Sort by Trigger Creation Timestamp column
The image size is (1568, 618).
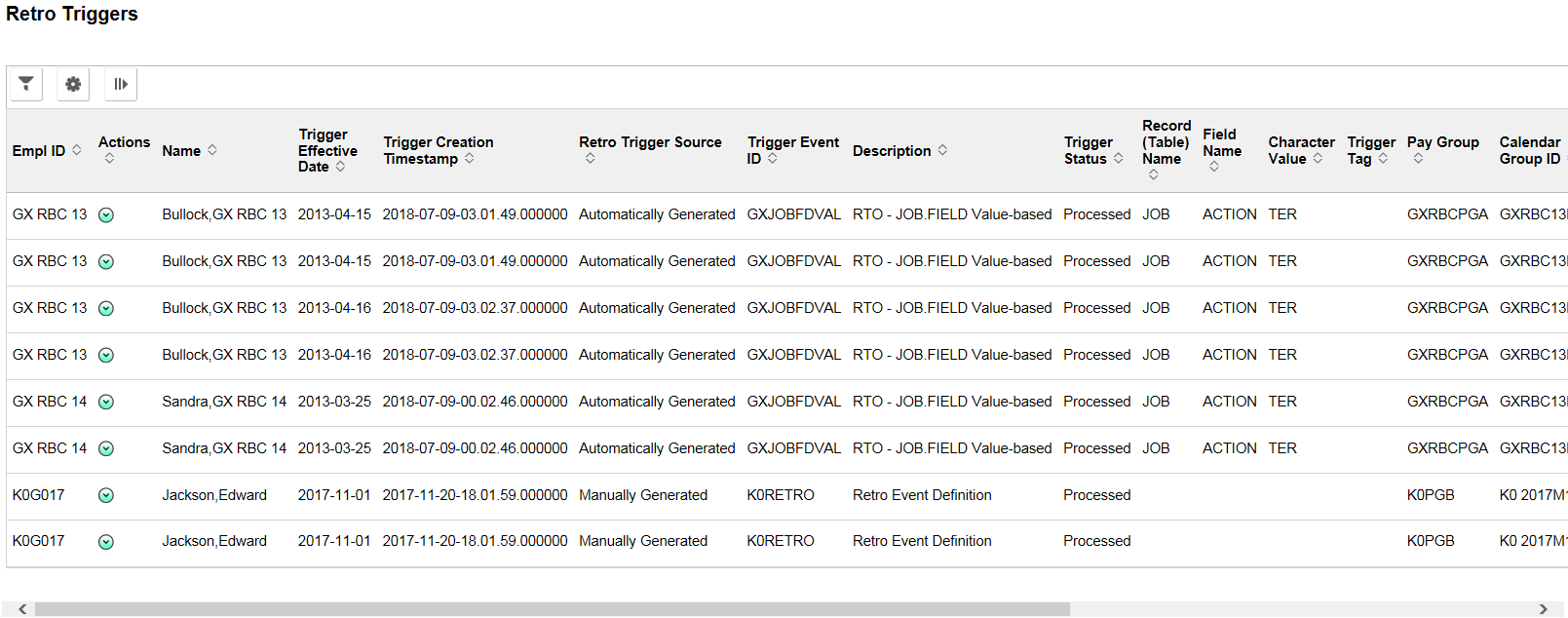pos(439,150)
